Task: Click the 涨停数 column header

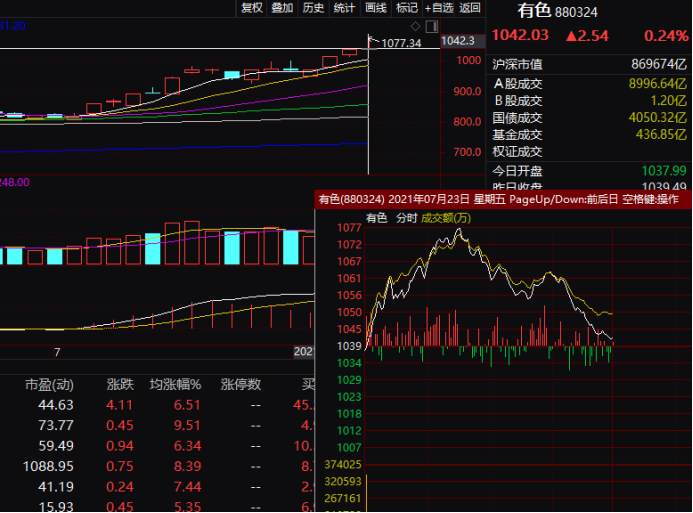Action: [x=241, y=384]
